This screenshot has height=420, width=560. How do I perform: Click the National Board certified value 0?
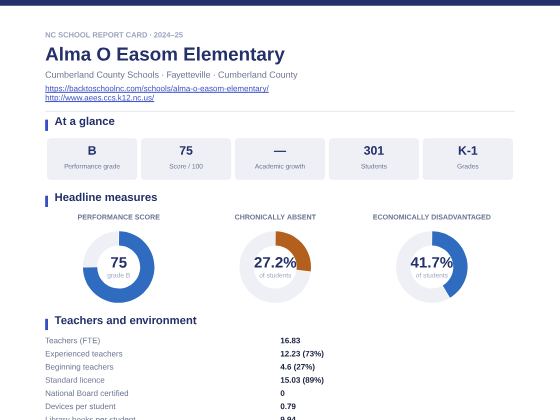282,393
